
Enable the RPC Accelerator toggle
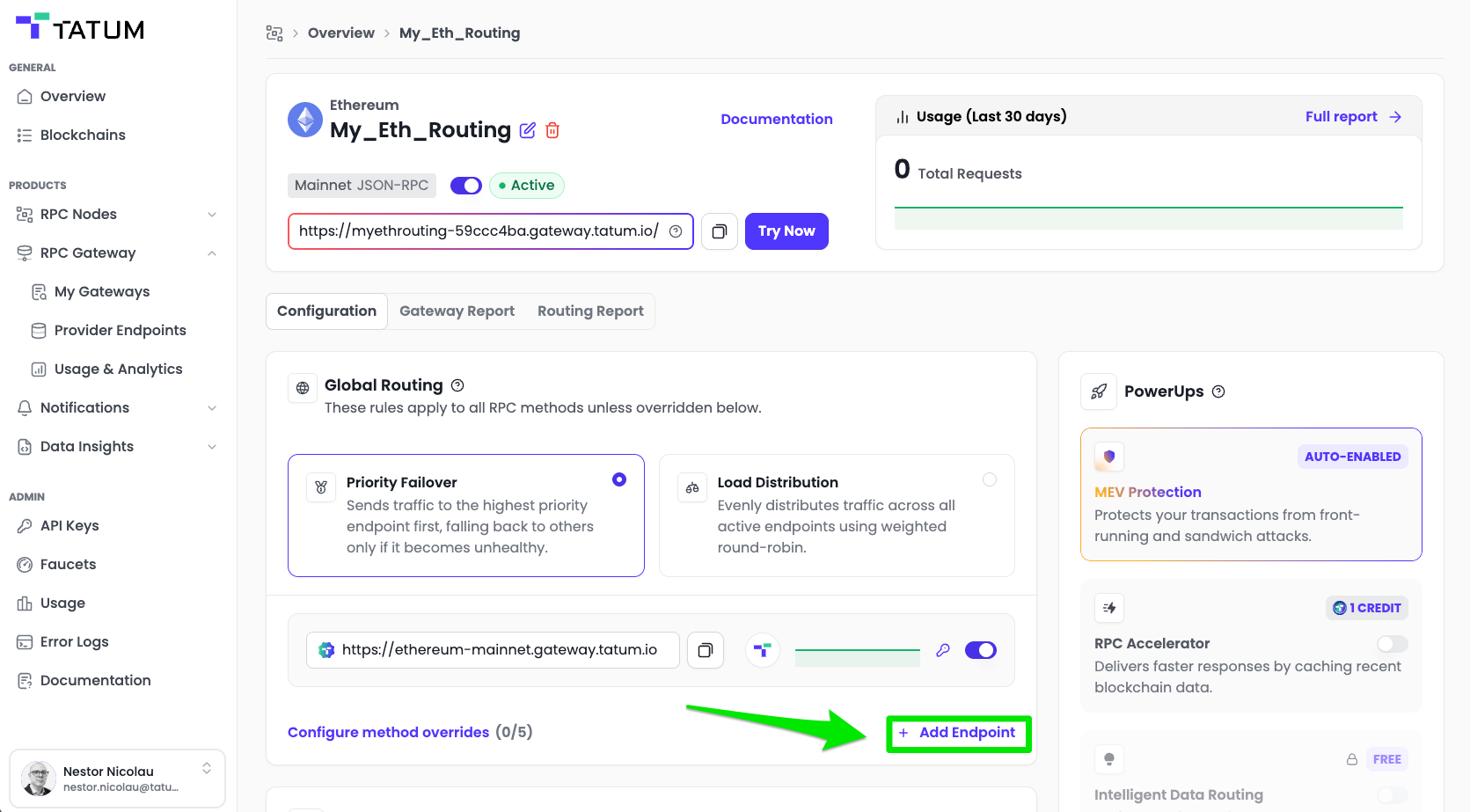tap(1393, 644)
